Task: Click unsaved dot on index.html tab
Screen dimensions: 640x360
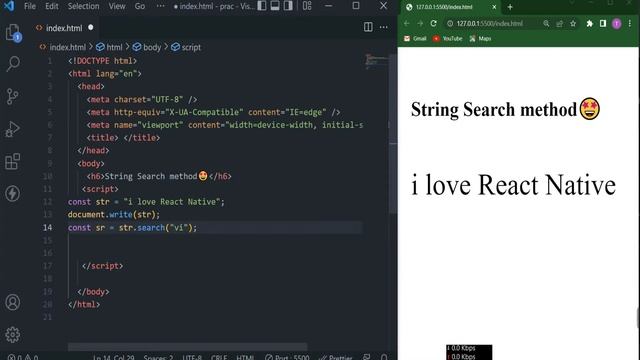Action: click(x=91, y=27)
